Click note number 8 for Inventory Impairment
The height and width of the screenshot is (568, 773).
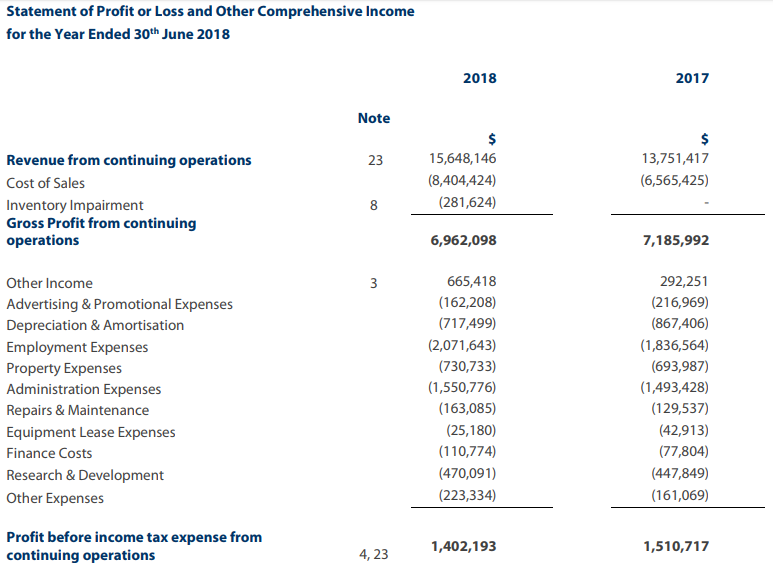click(374, 206)
